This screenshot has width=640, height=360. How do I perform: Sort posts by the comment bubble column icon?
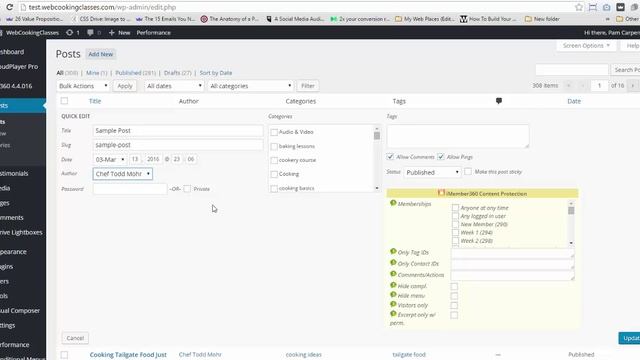(499, 101)
